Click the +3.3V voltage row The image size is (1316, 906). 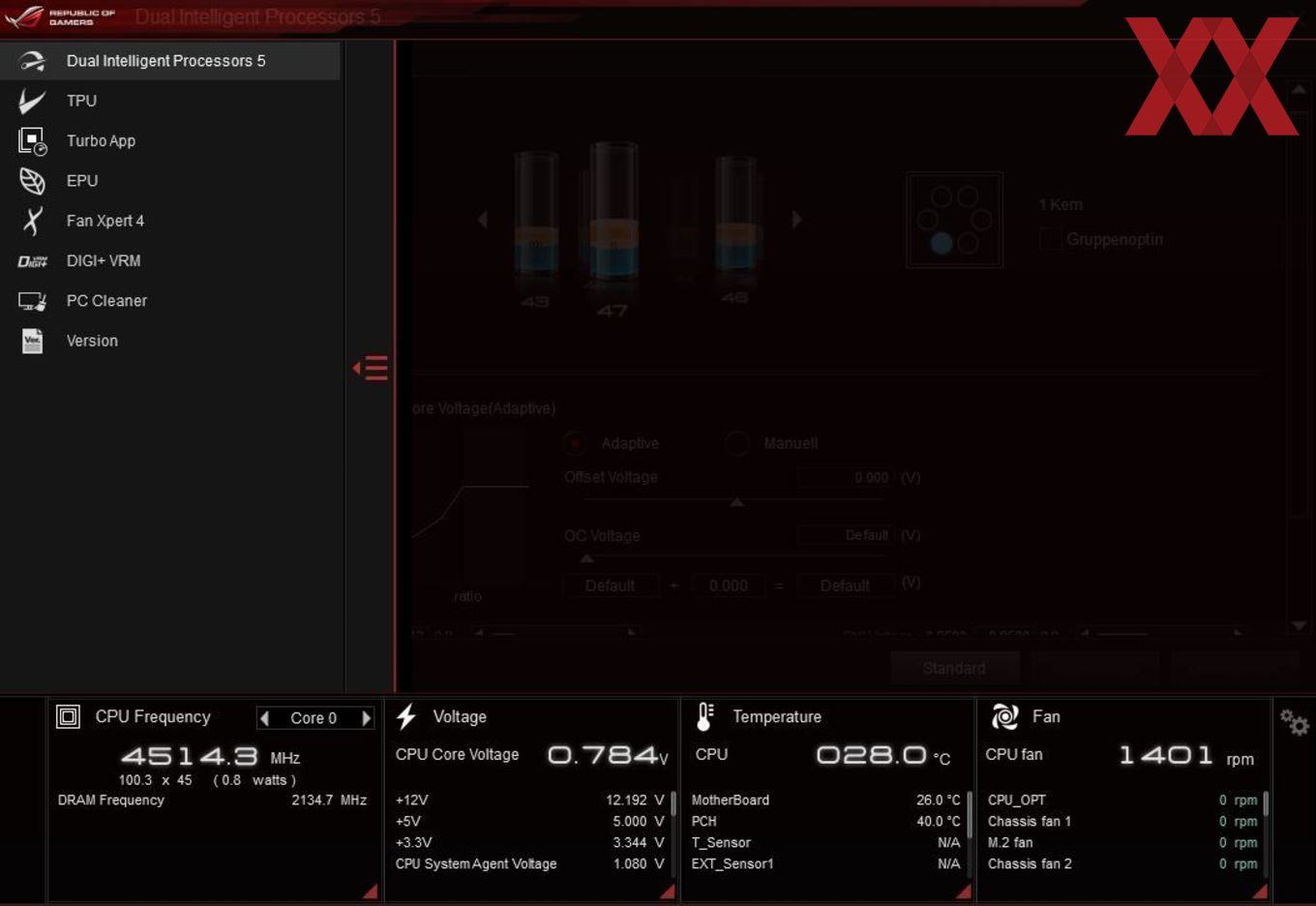click(529, 843)
